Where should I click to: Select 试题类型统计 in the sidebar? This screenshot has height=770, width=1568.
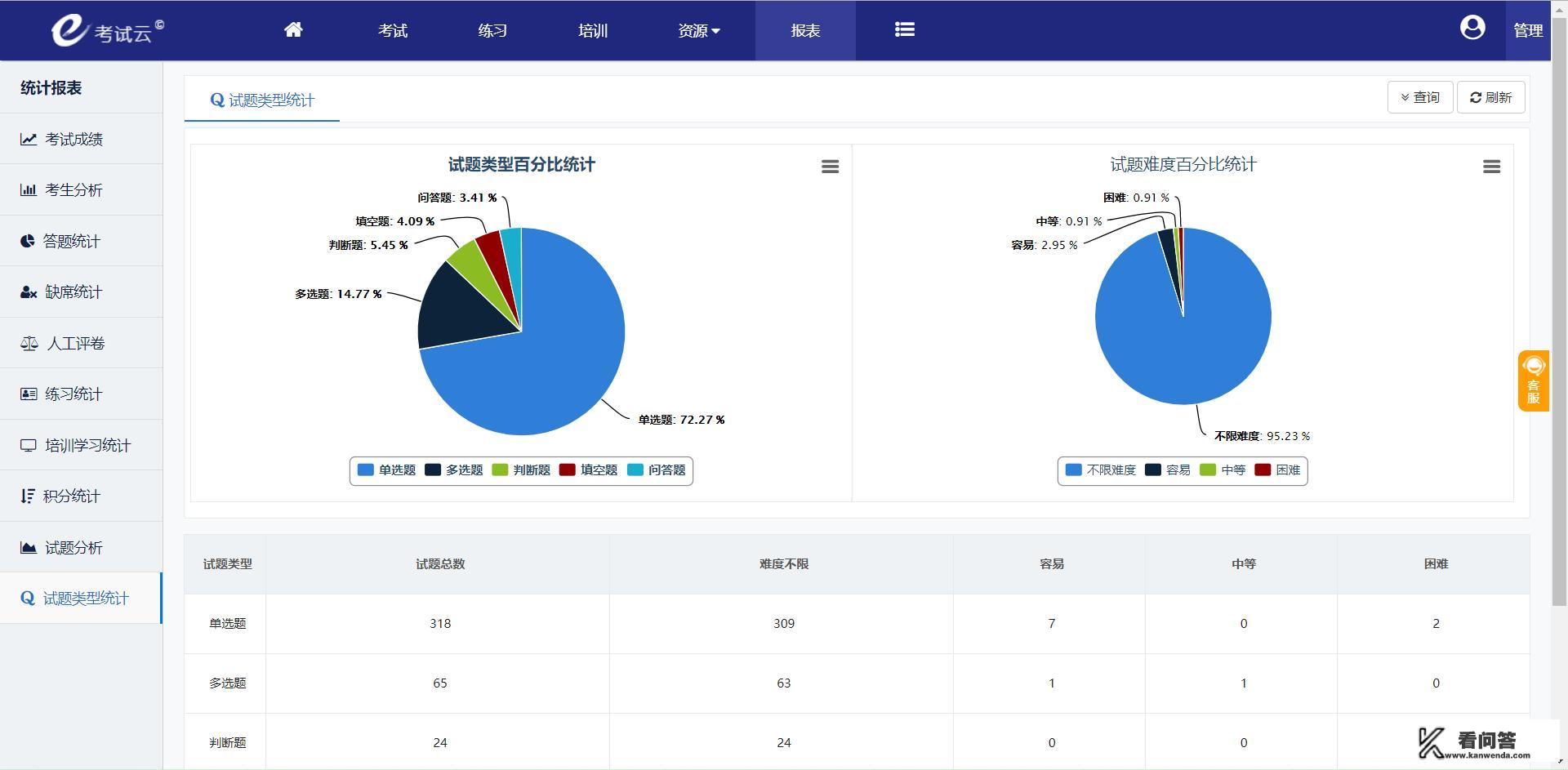(x=81, y=599)
